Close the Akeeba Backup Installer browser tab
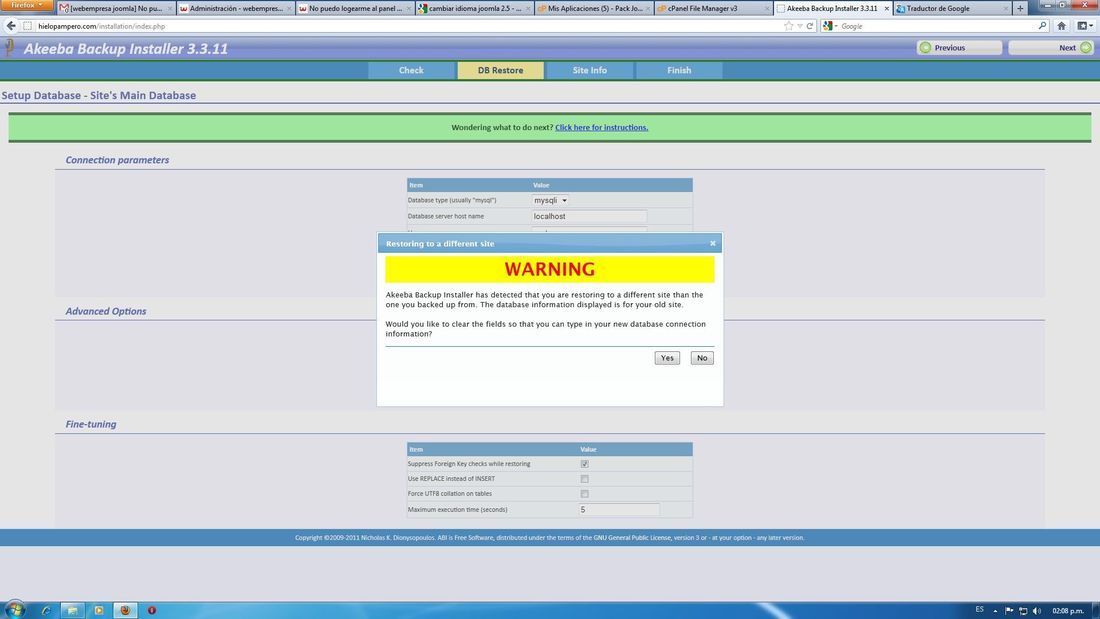 (886, 8)
